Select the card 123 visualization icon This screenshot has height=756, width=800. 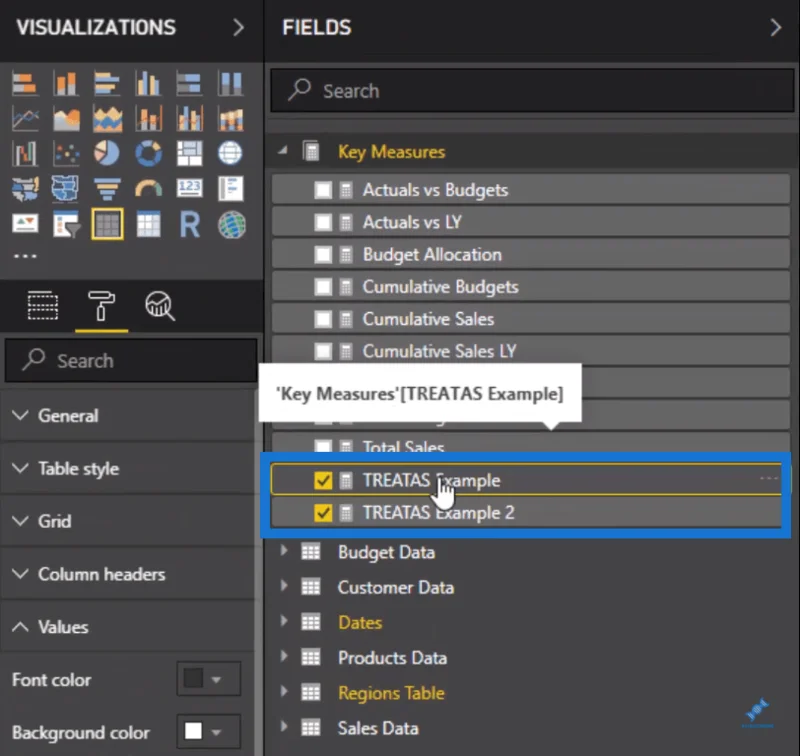click(189, 189)
